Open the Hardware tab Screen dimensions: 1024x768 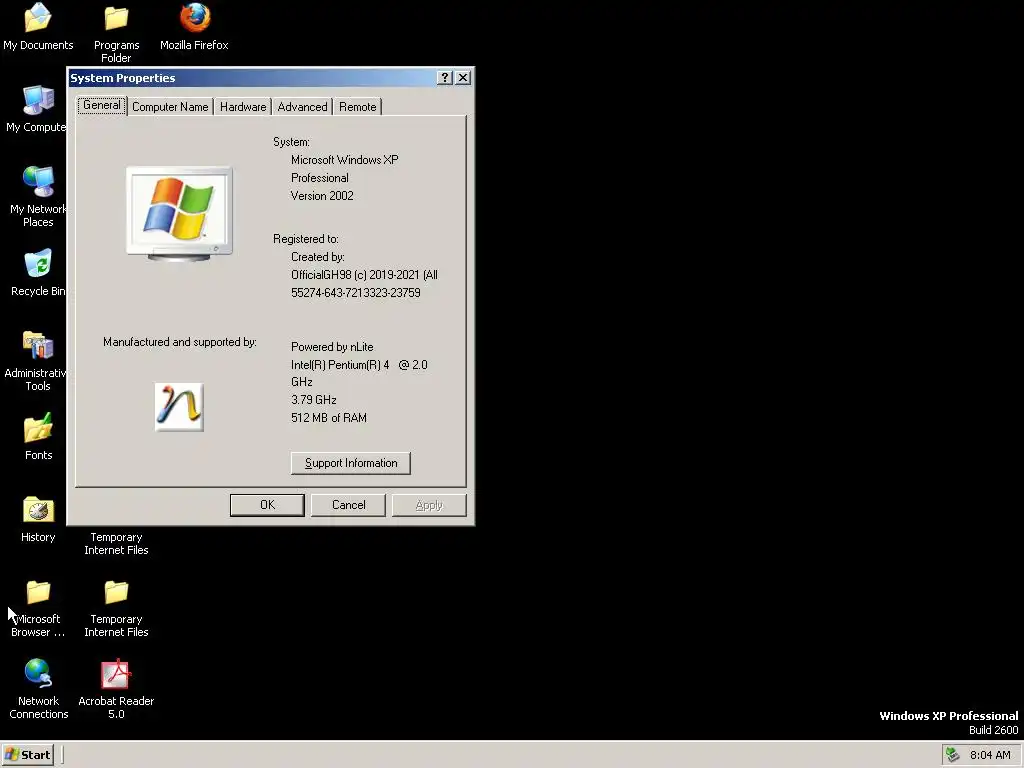point(243,107)
